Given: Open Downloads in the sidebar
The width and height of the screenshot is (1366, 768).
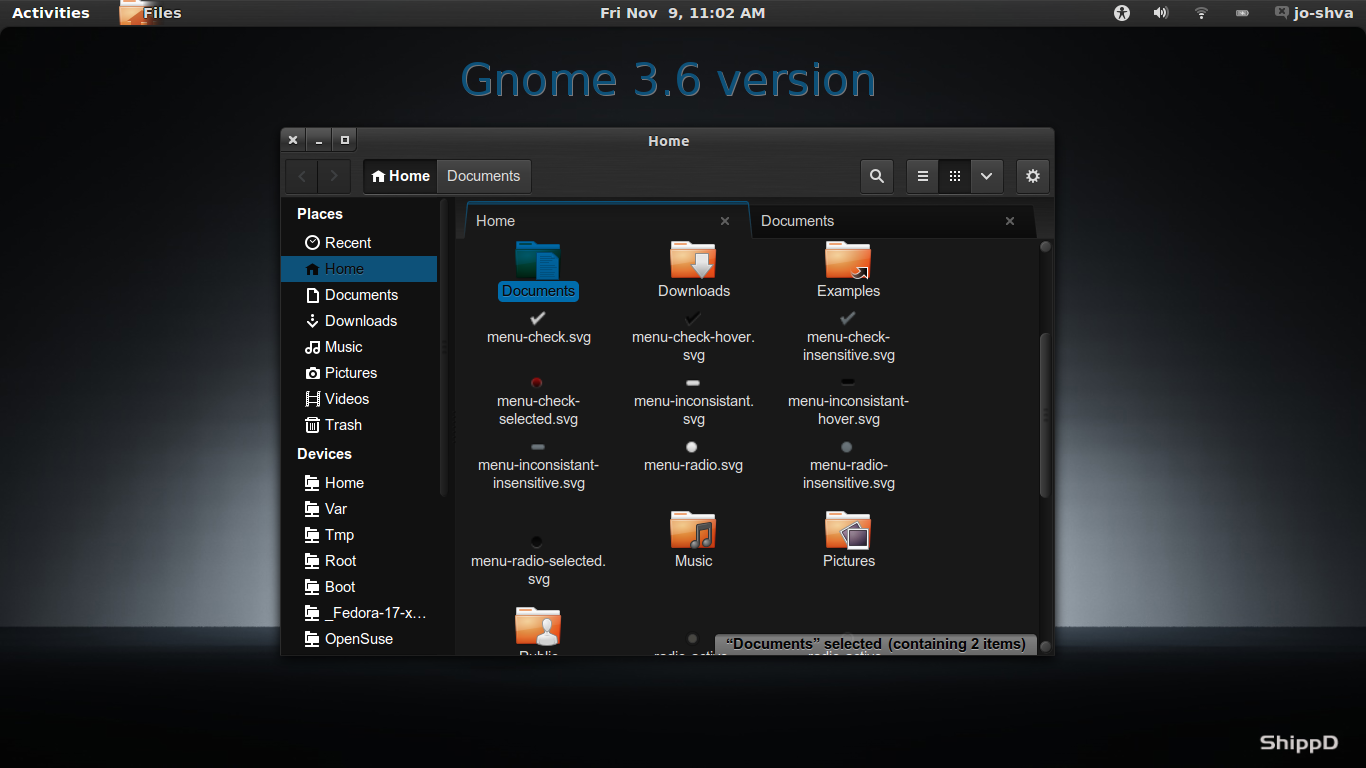Looking at the screenshot, I should (359, 321).
